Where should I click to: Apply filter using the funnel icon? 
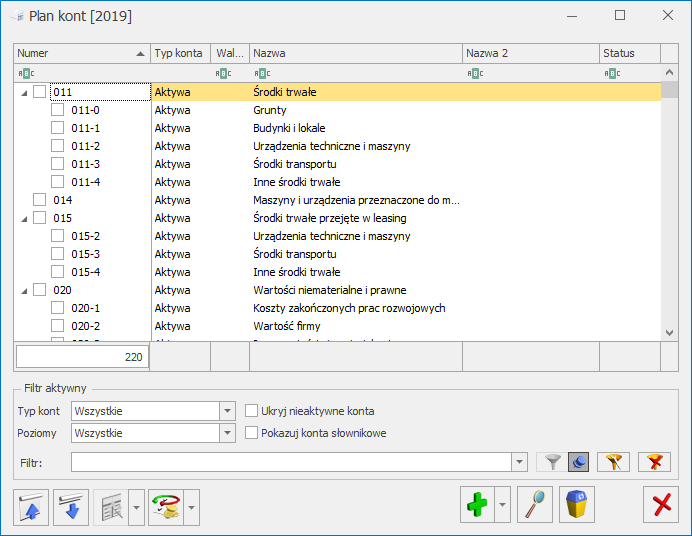pos(550,462)
